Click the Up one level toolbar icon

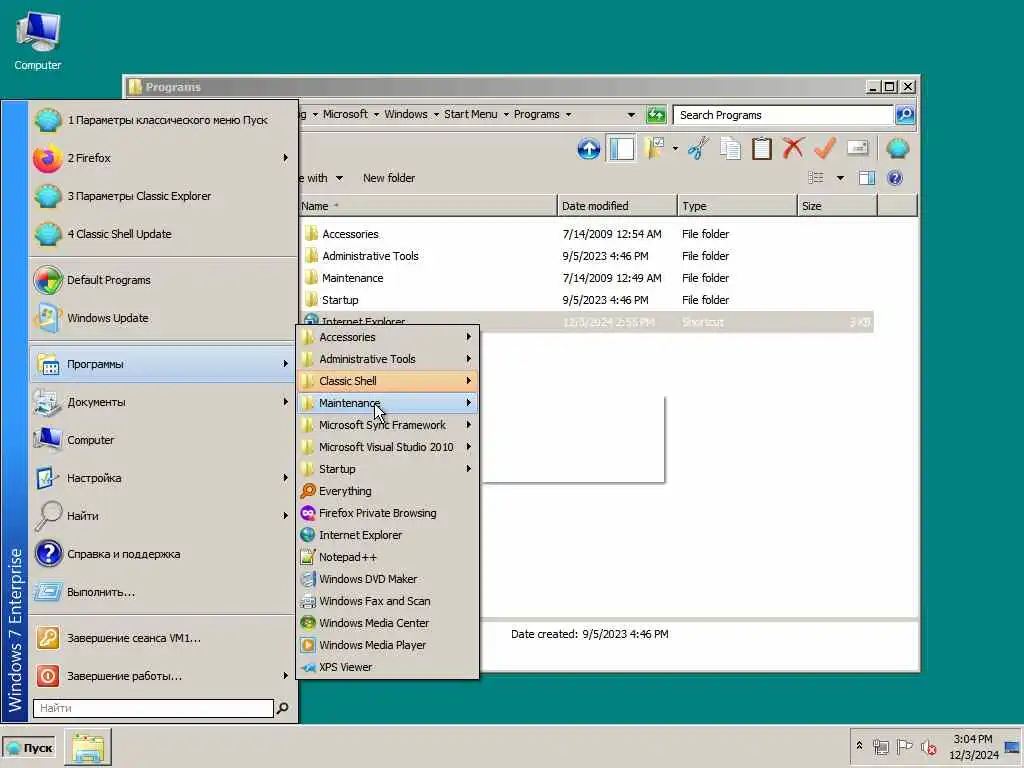coord(588,149)
